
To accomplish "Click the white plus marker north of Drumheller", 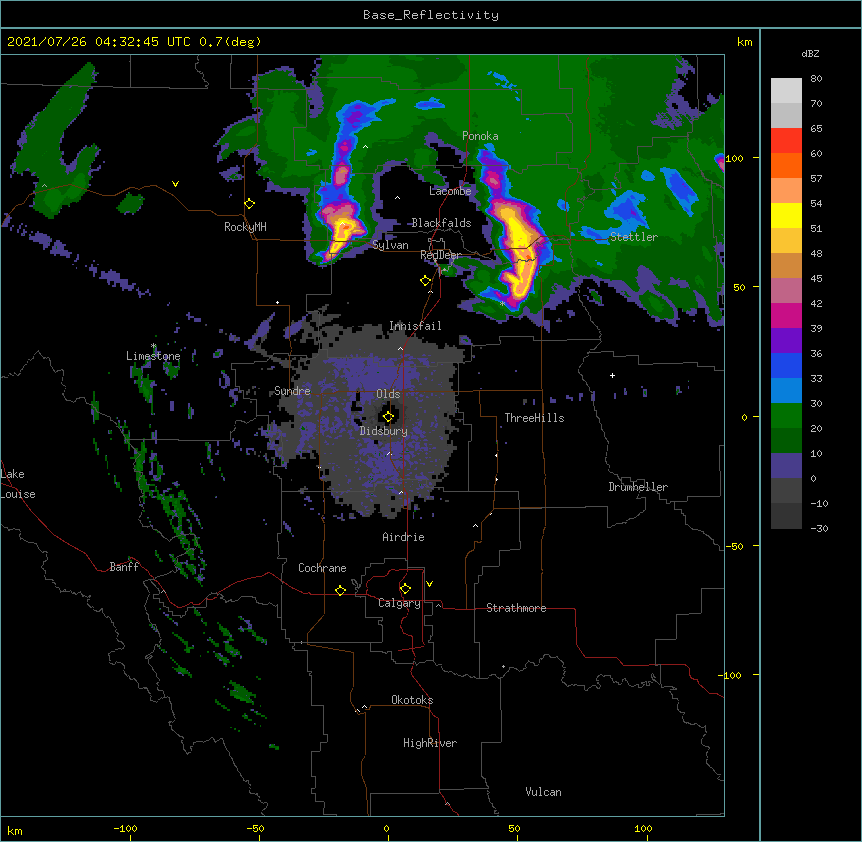I will (612, 375).
